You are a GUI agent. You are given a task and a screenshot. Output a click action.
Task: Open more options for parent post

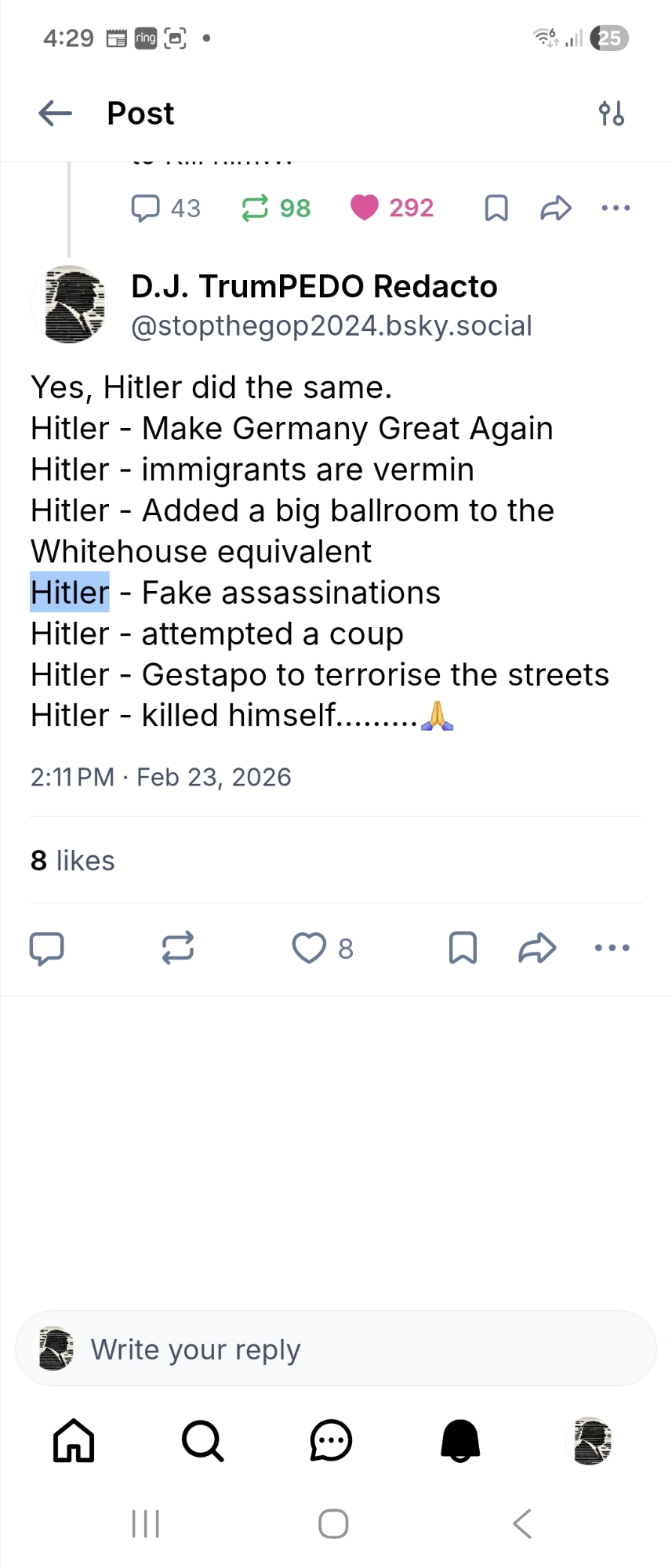616,208
